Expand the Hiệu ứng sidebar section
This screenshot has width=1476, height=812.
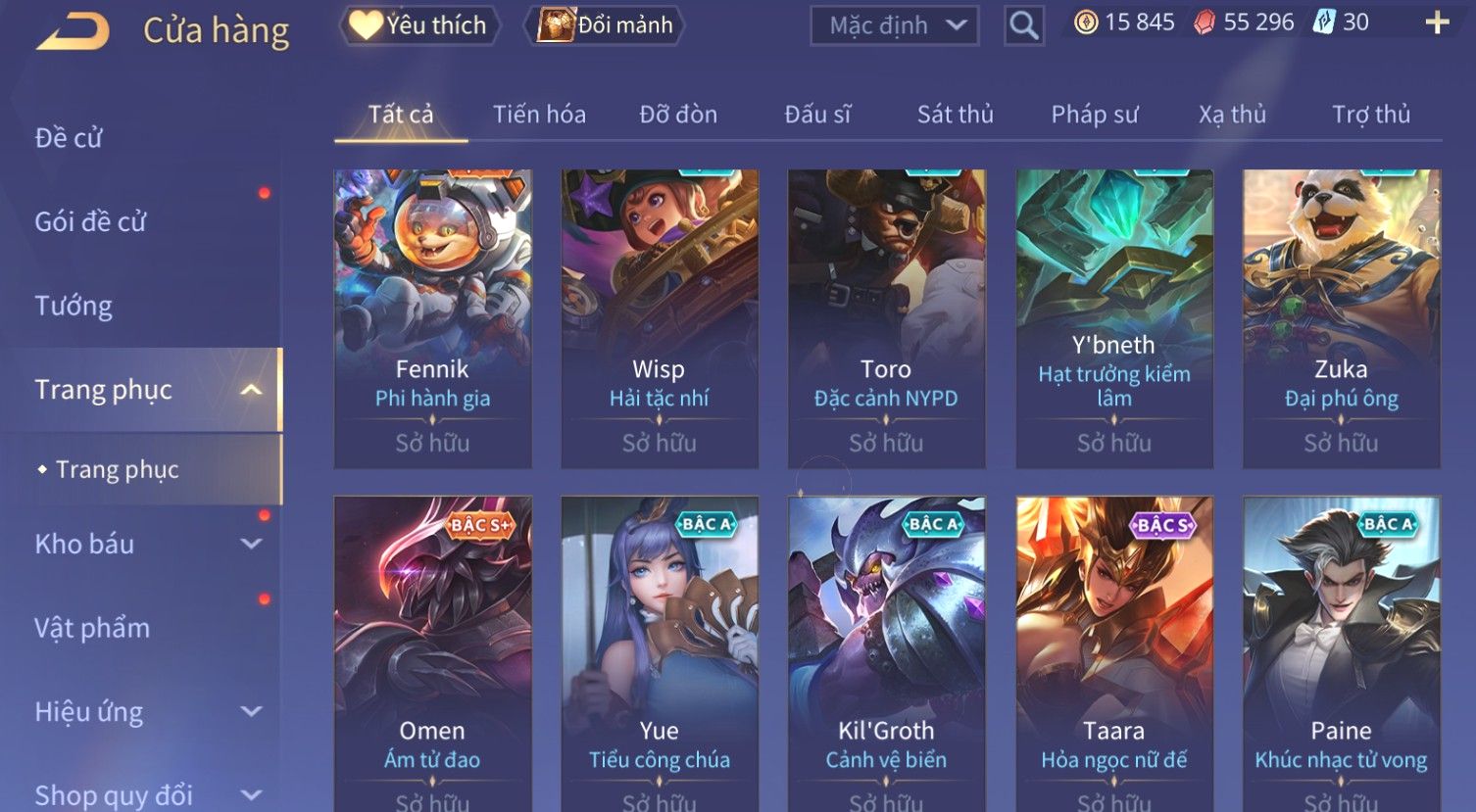tap(251, 711)
